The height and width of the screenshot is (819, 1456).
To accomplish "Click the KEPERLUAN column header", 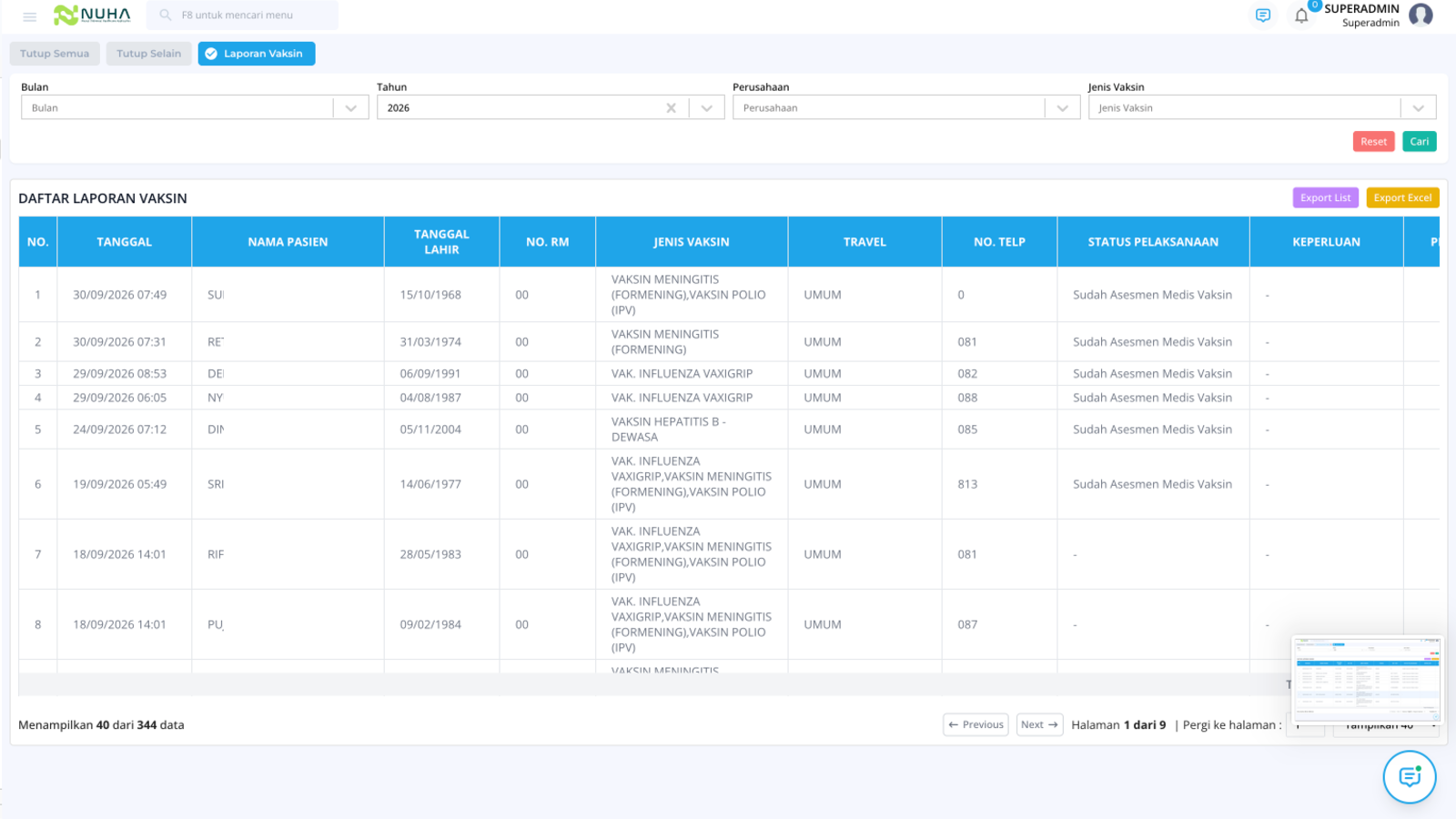I will coord(1326,242).
